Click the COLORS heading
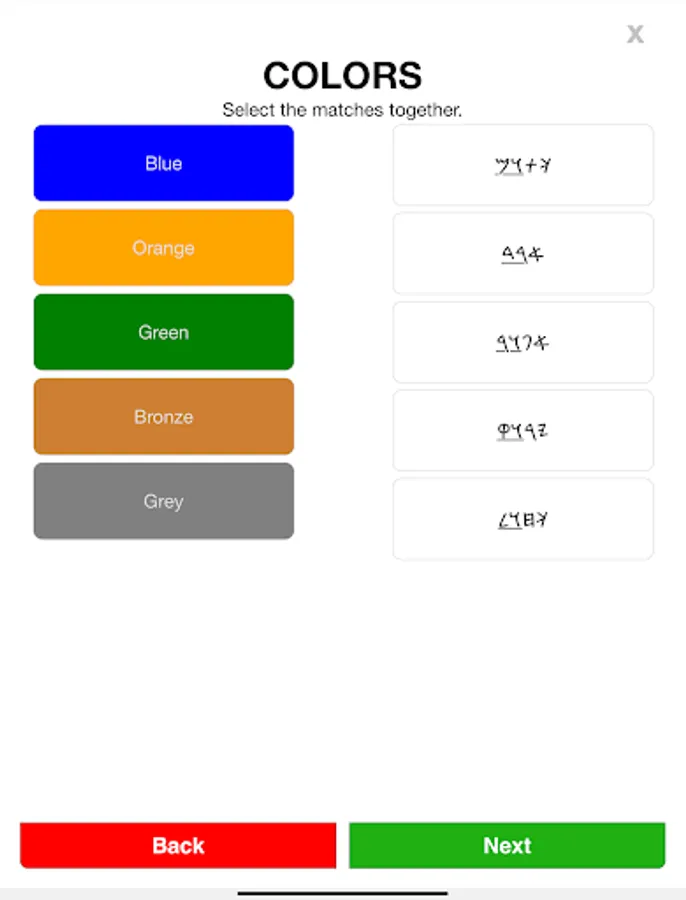 pos(342,76)
